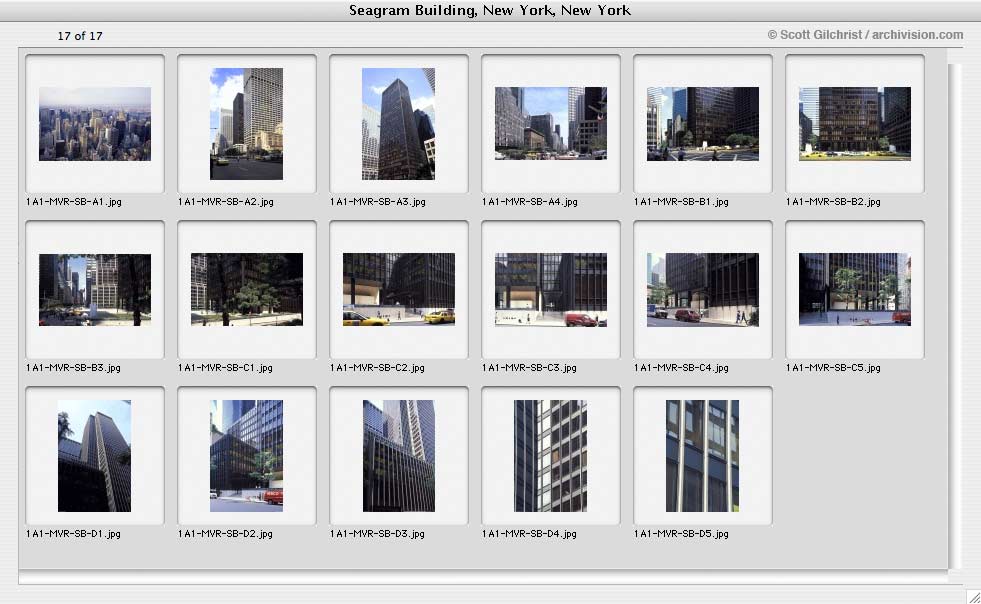Click the window resize grip corner
Screen dimensions: 981x604
(x=973, y=596)
